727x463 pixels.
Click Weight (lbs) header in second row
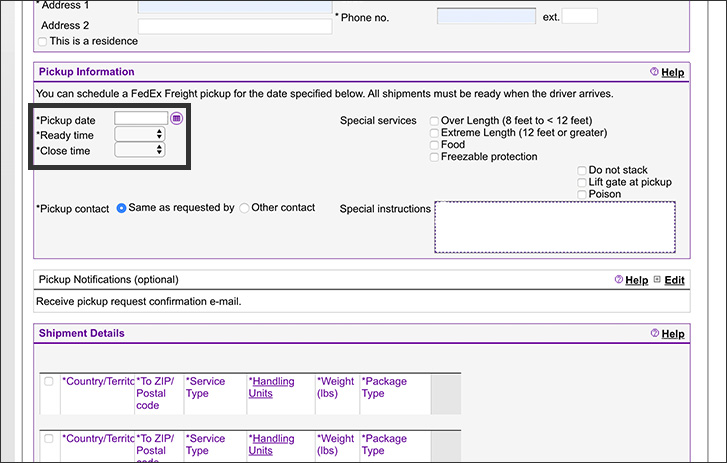pos(336,444)
